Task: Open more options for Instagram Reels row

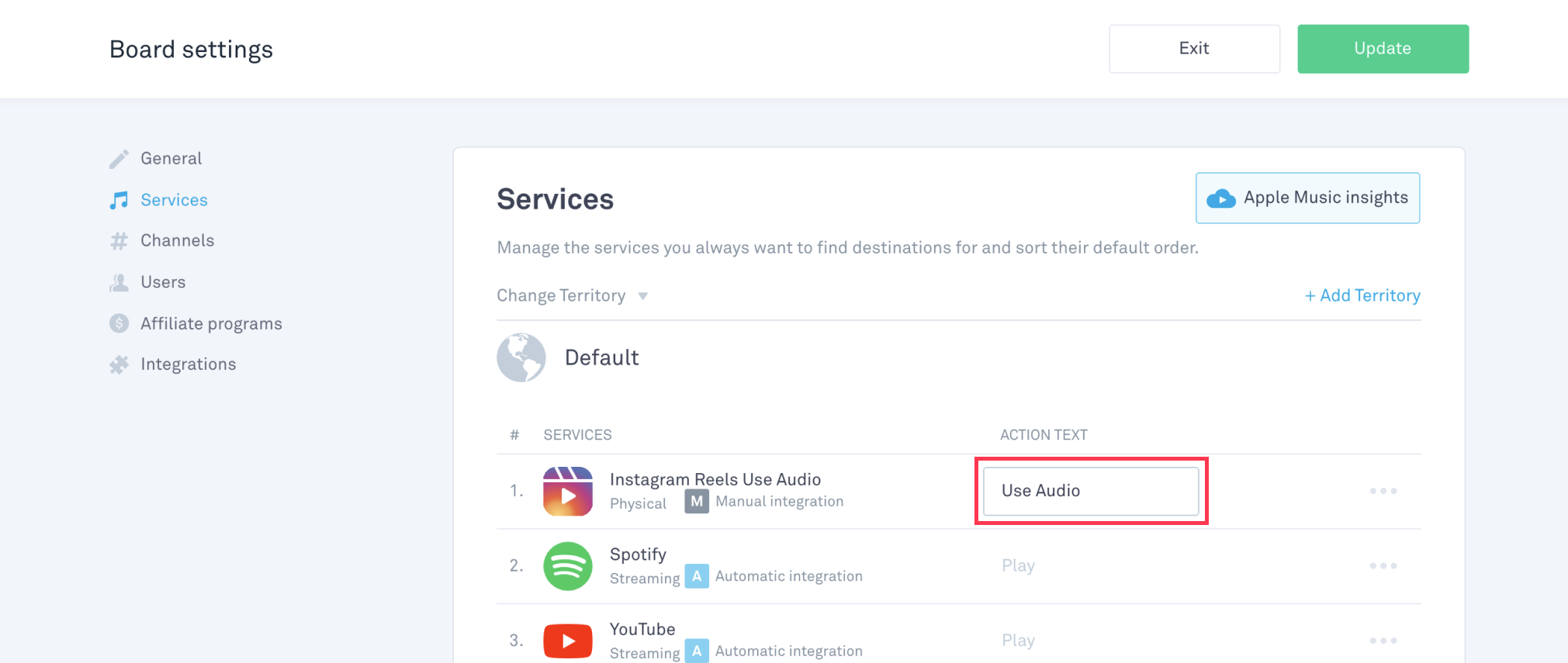Action: pyautogui.click(x=1383, y=491)
